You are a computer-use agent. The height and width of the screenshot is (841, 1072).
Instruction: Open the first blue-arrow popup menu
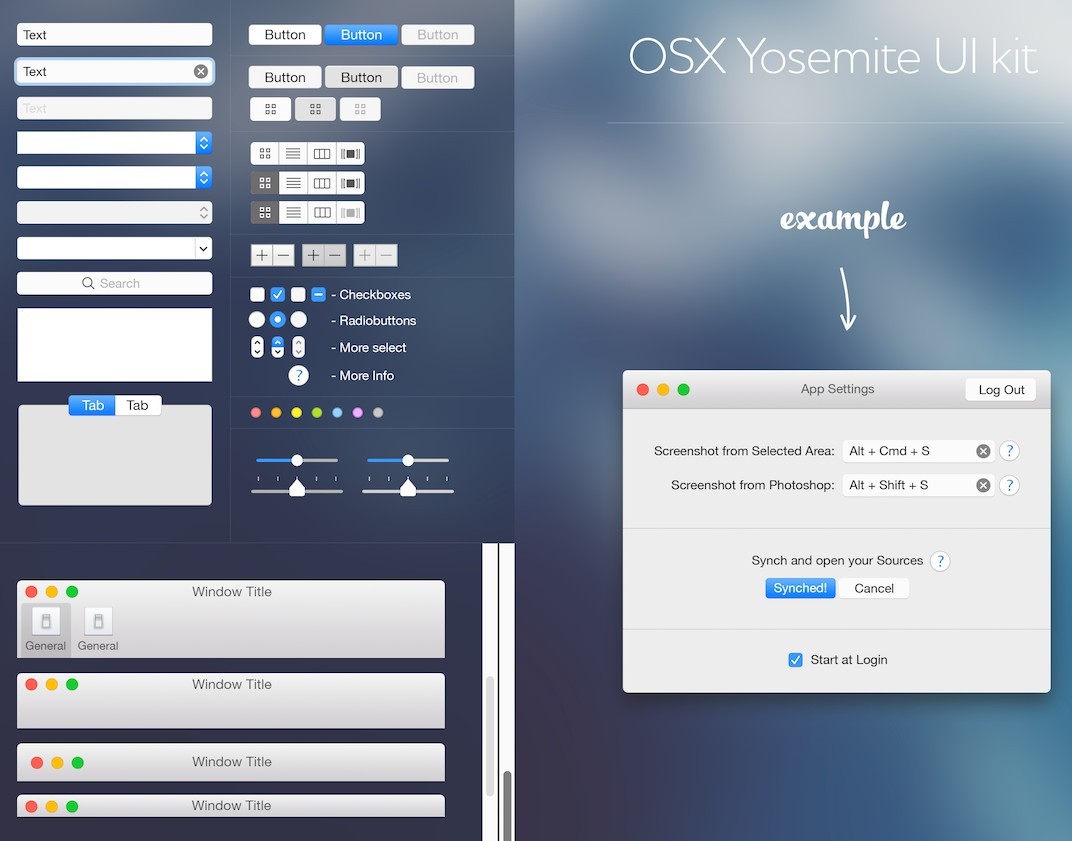click(114, 142)
